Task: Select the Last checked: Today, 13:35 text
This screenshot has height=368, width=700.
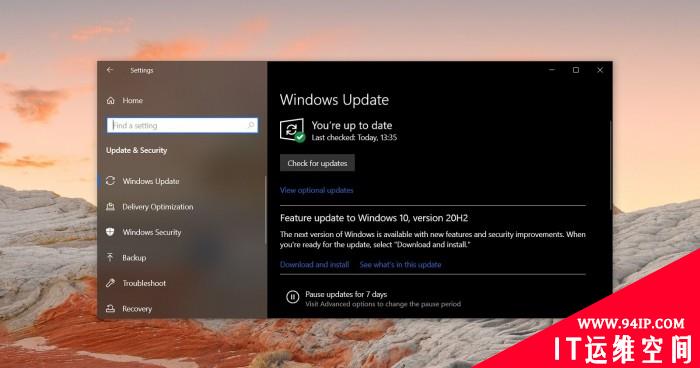Action: click(354, 138)
